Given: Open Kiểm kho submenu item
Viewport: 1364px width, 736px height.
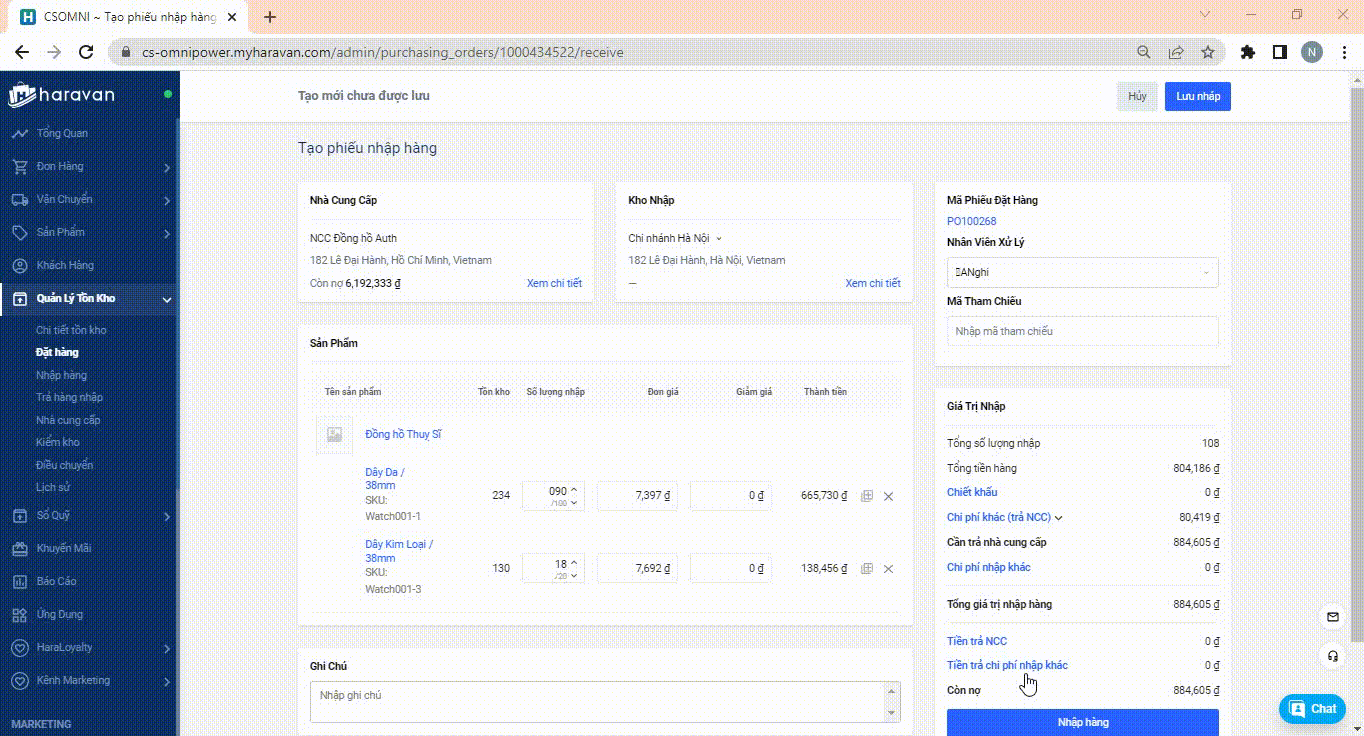Looking at the screenshot, I should tap(58, 442).
